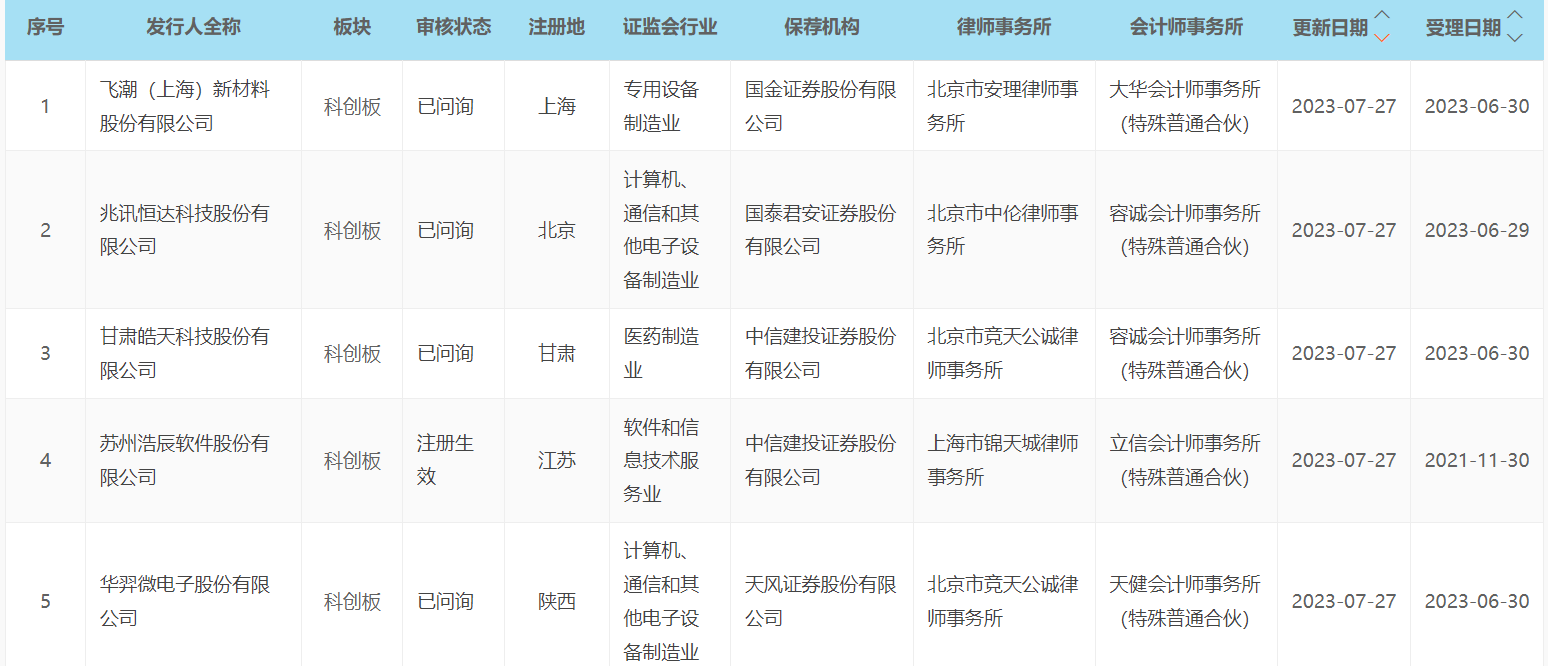Select law firm 北京市安理律师事务所

(1003, 106)
